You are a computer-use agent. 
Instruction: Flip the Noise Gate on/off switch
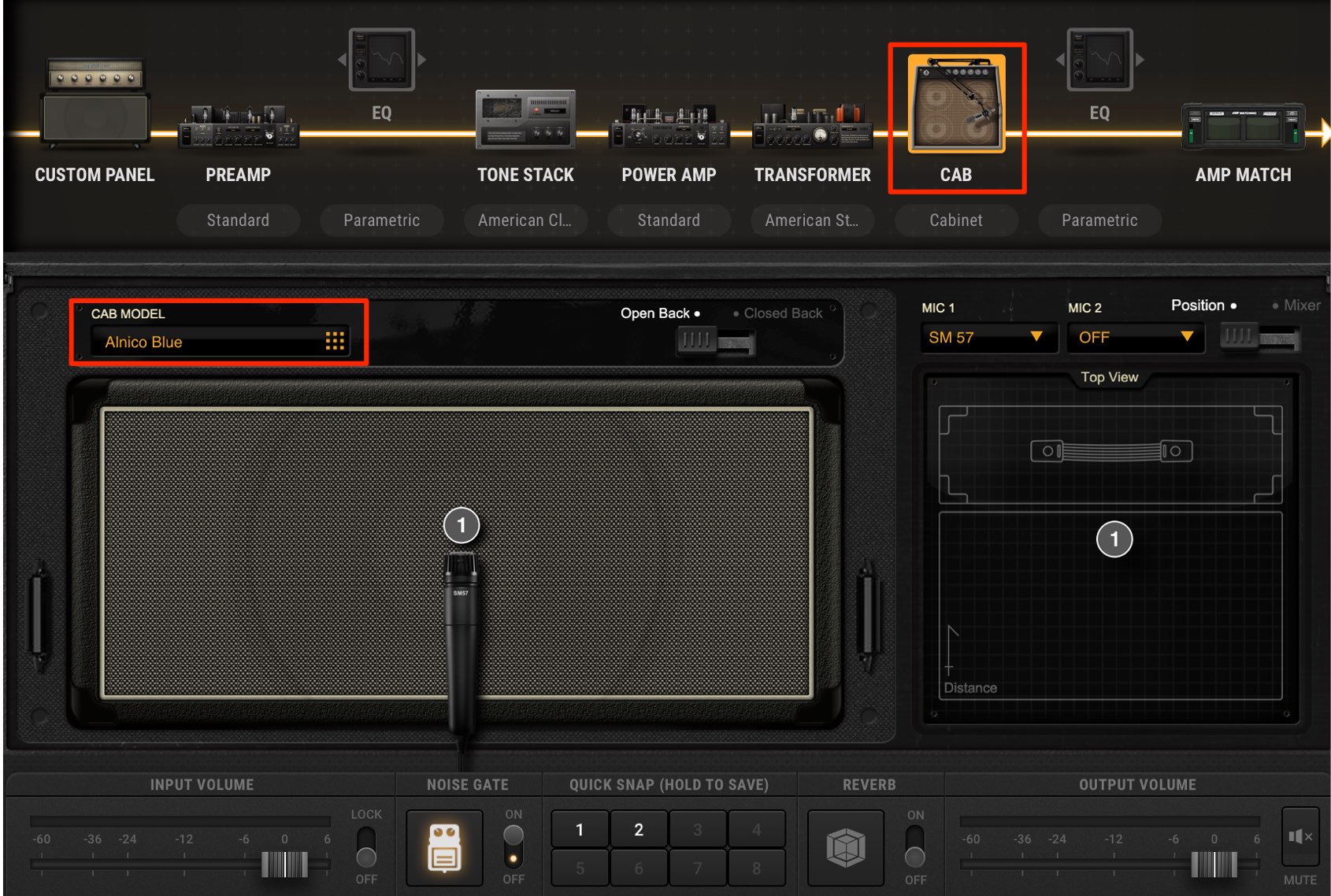pyautogui.click(x=513, y=846)
